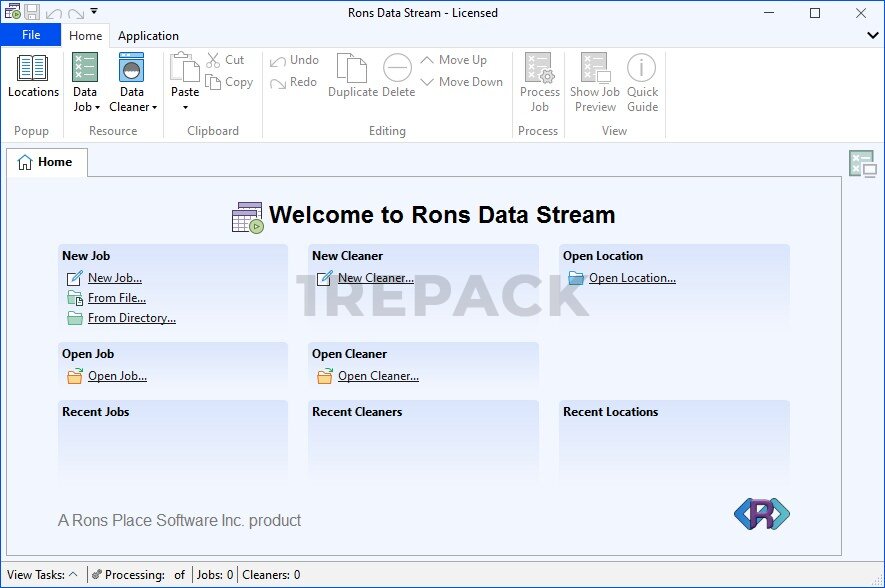Collapse the ribbon using the chevron

pos(872,35)
